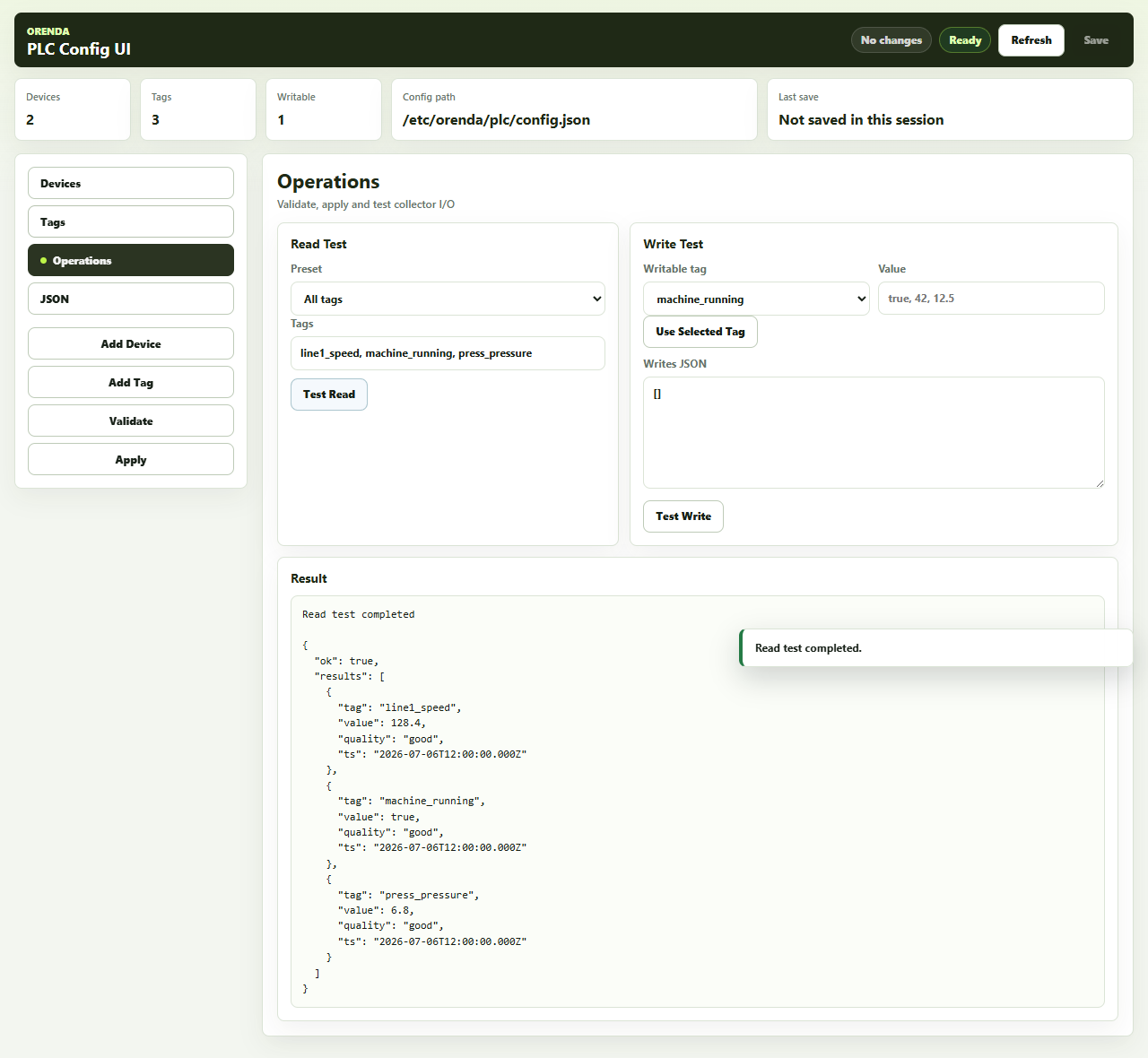Click the Apply button

[131, 459]
